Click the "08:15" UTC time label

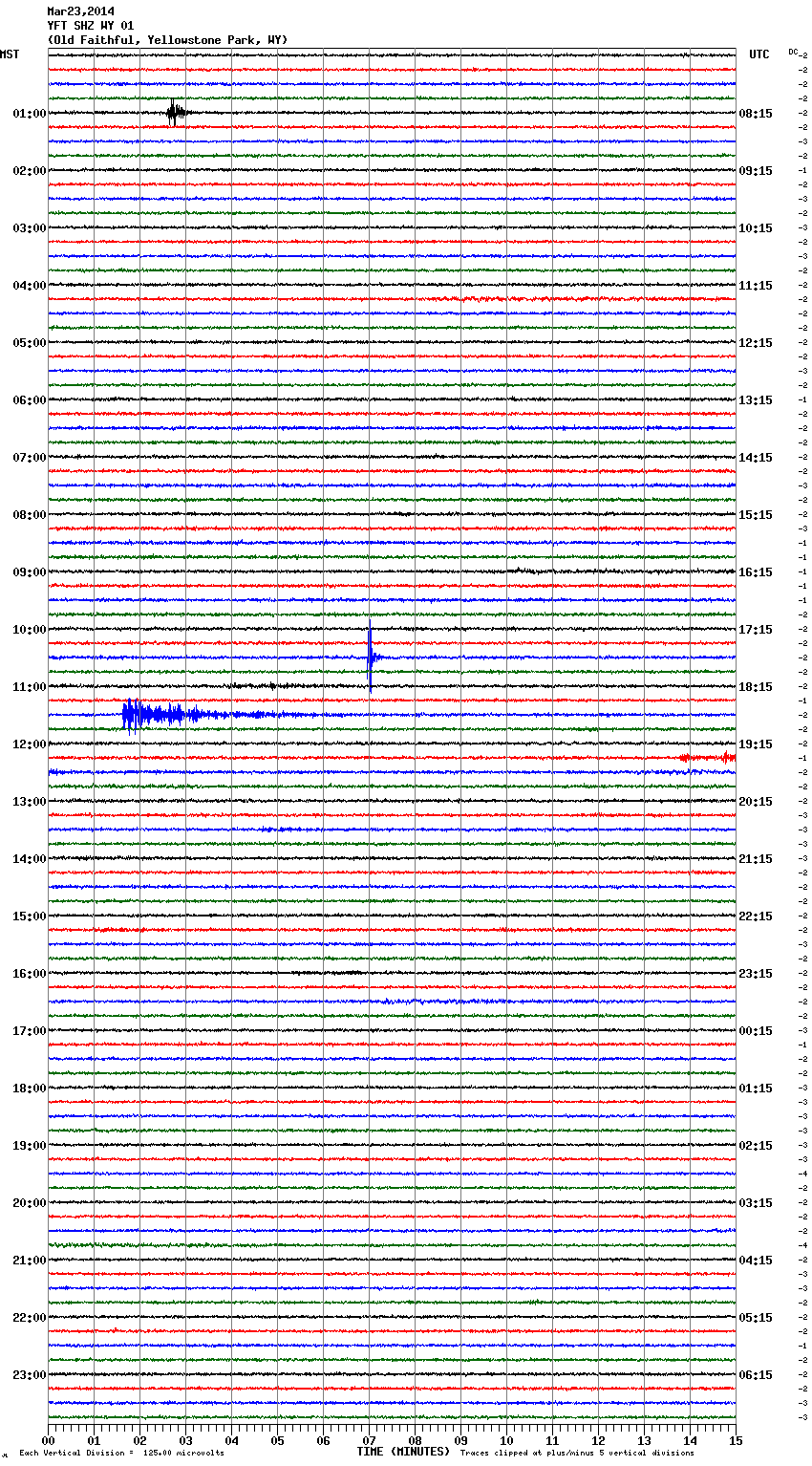pos(756,114)
